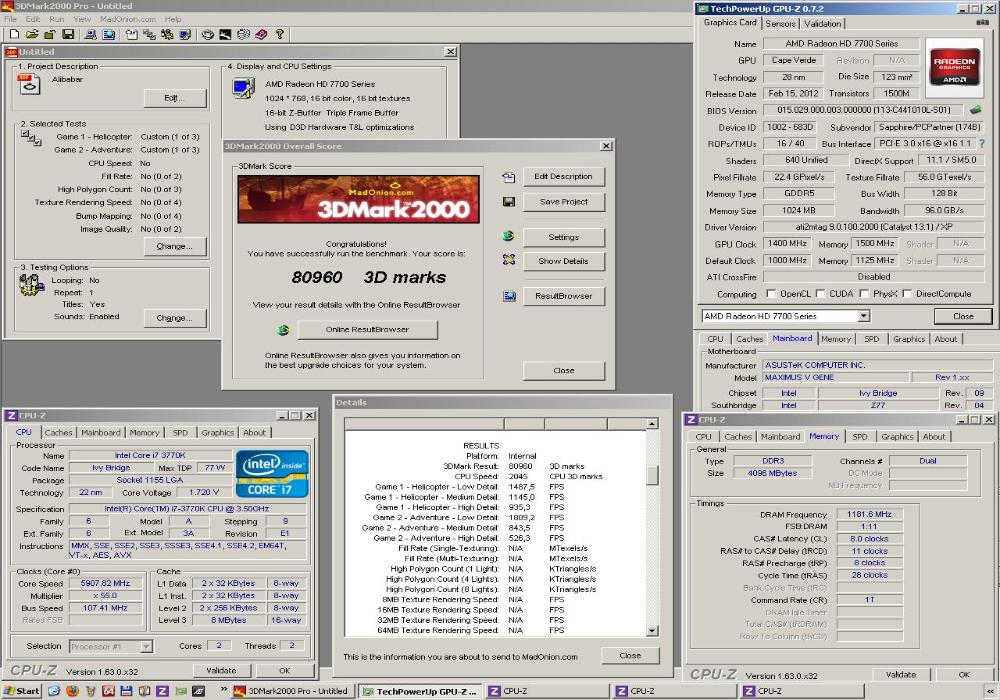Click the pink book icon in 3DMark toolbar

[x=261, y=34]
